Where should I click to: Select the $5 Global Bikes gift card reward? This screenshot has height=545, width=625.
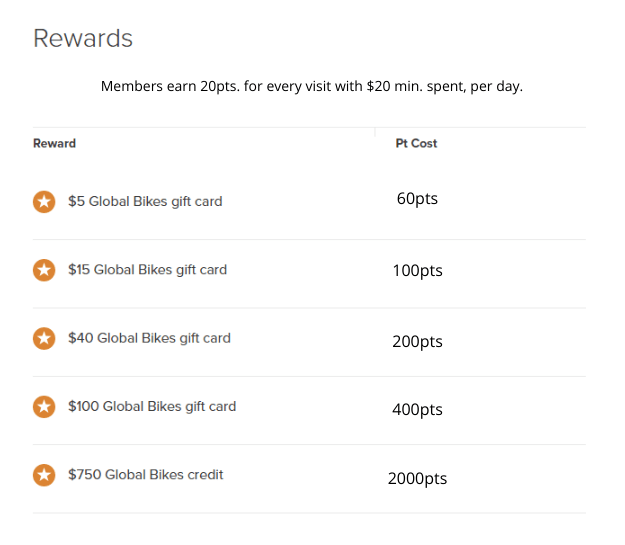[x=145, y=201]
